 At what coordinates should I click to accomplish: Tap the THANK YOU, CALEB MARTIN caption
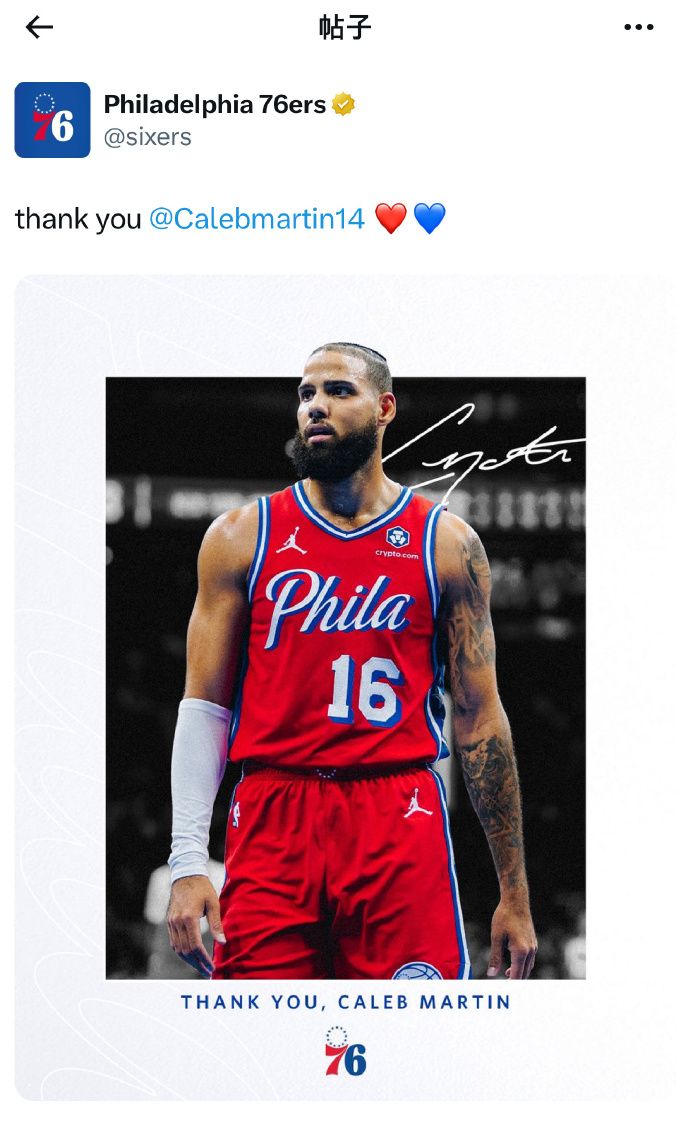(x=345, y=1002)
